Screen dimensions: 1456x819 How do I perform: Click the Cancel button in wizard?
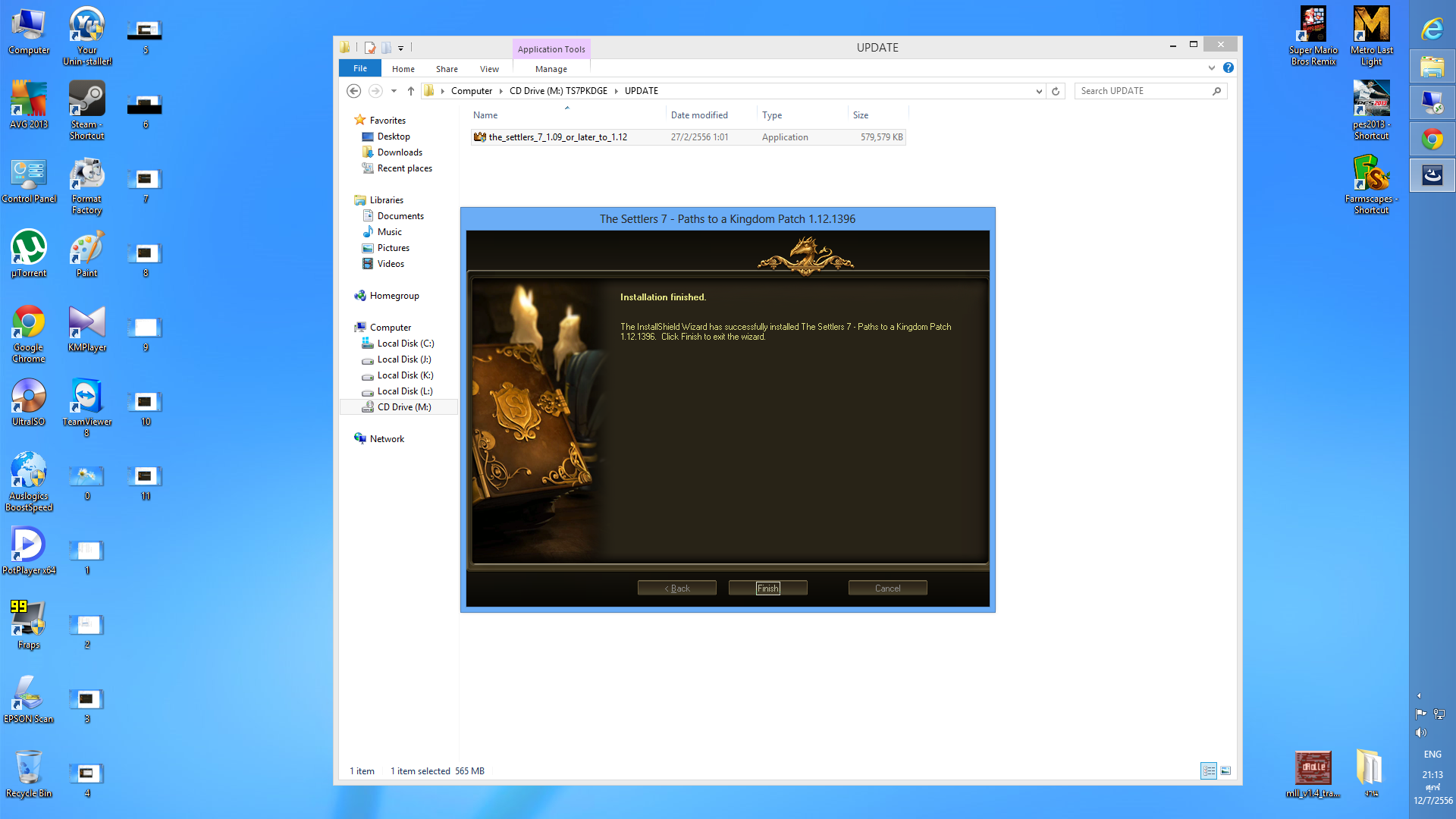point(887,588)
